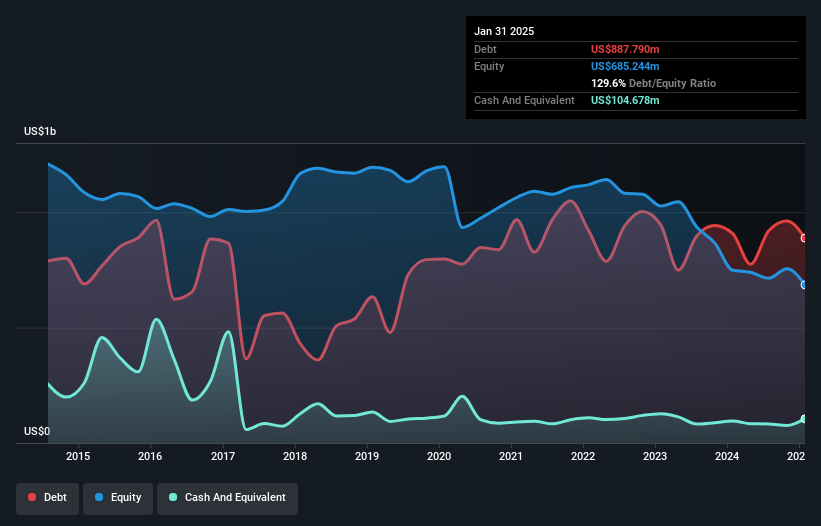Click the US$0 y-axis label
Viewport: 821px width, 526px height.
(37, 431)
